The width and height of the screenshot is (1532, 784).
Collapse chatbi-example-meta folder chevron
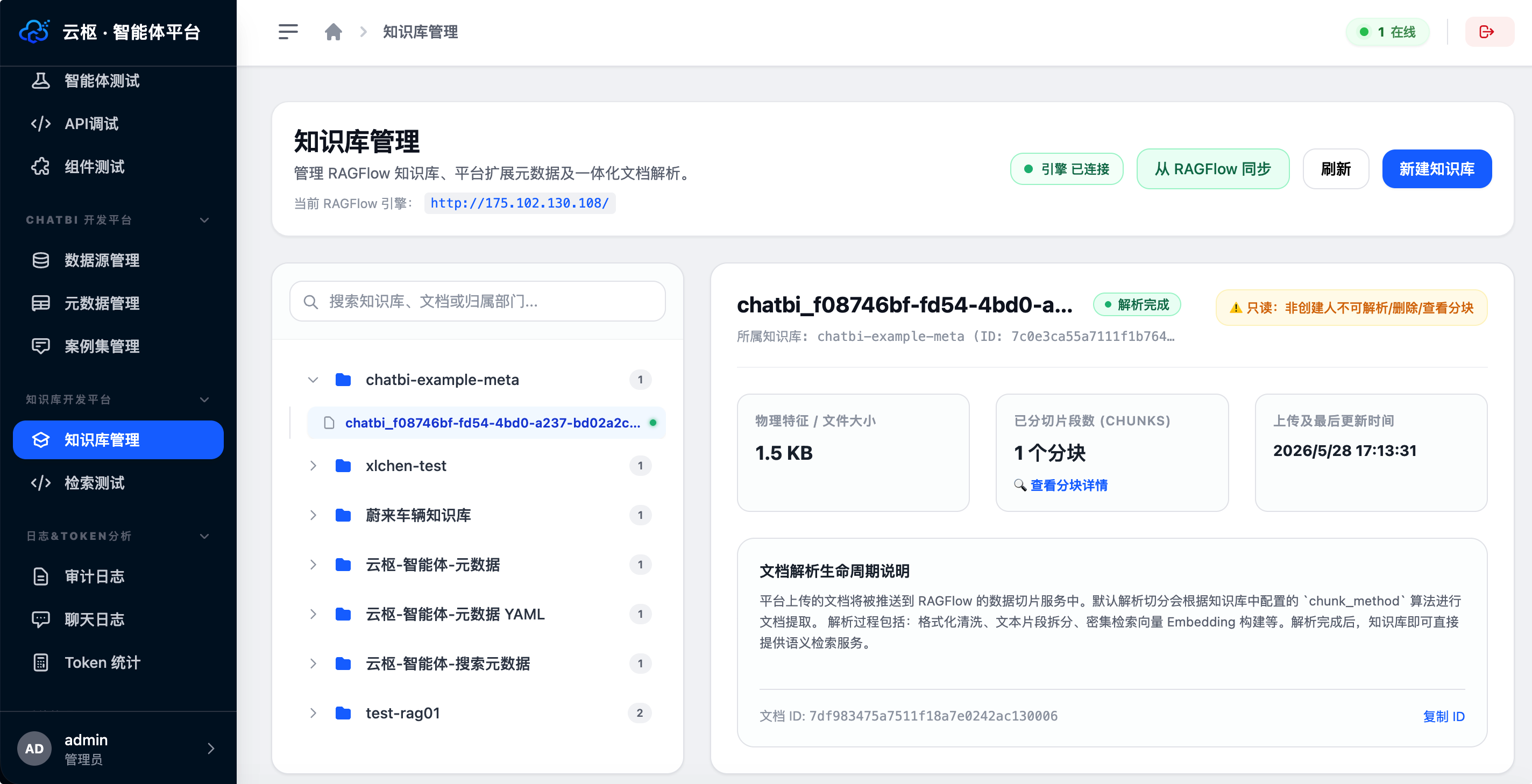(313, 379)
